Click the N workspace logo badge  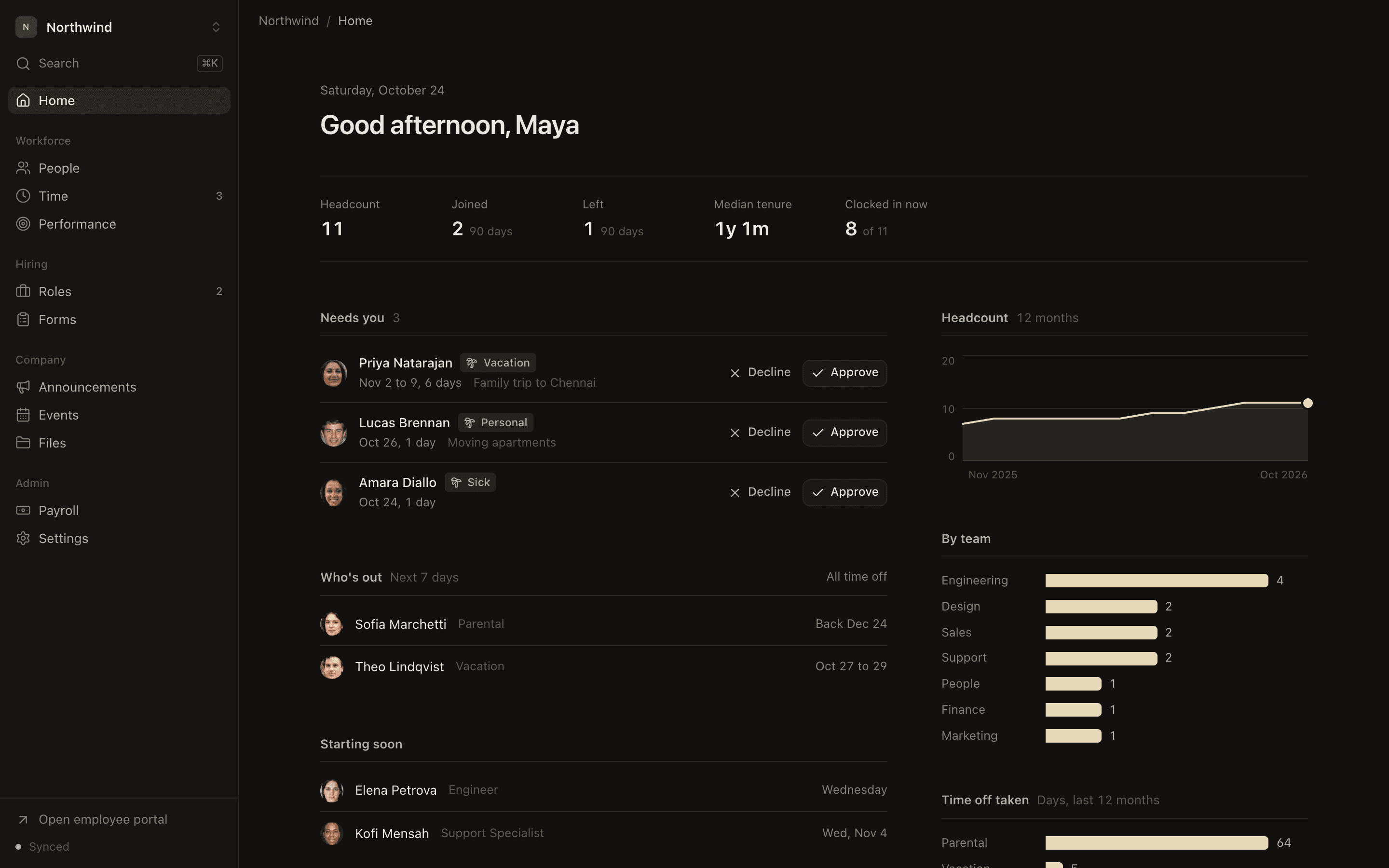click(x=26, y=27)
